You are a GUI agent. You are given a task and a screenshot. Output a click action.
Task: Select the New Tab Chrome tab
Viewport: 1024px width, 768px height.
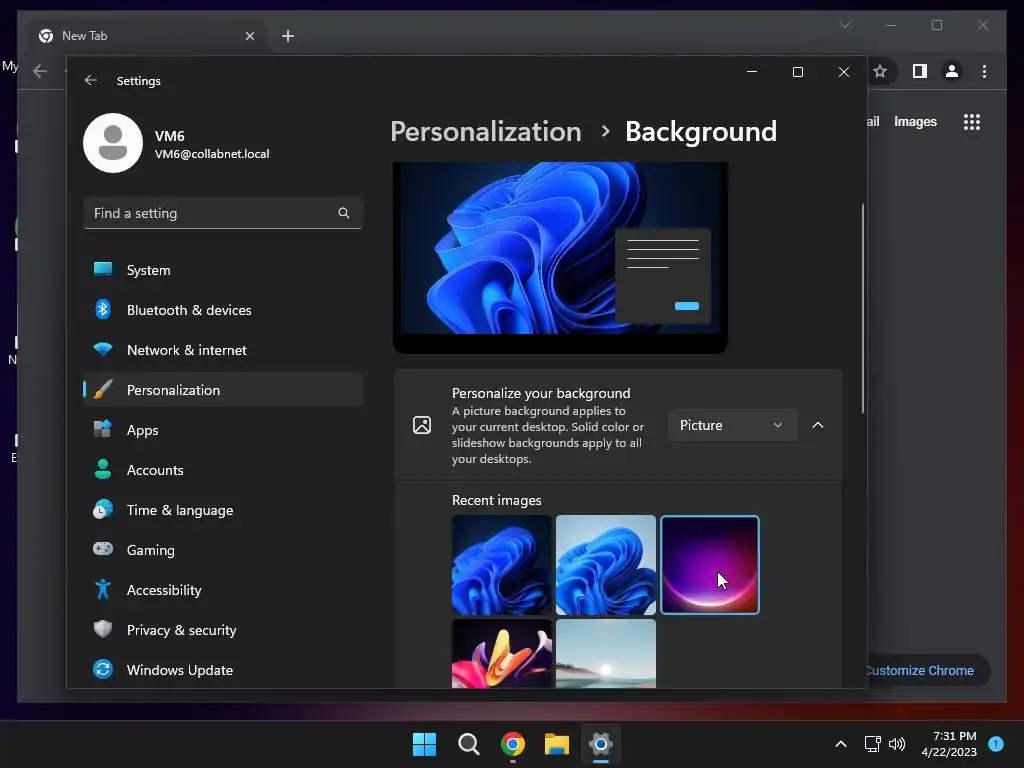tap(148, 36)
